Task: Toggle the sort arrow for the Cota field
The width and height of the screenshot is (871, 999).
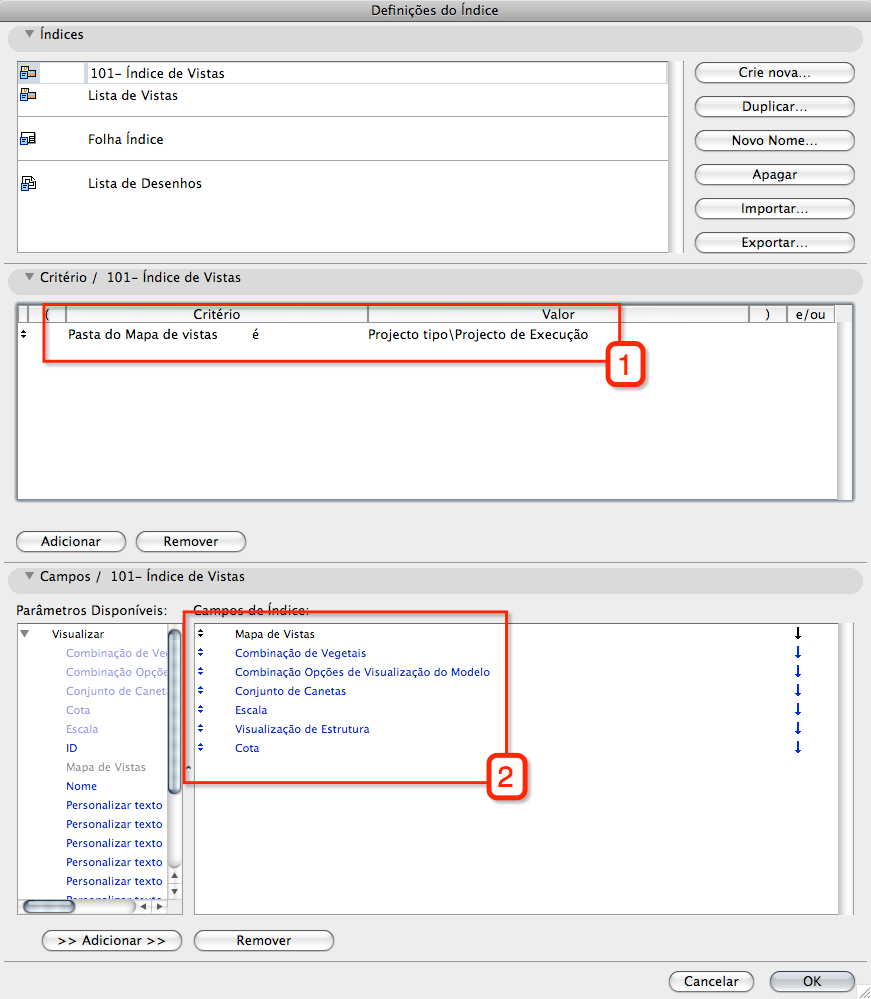Action: pos(798,747)
